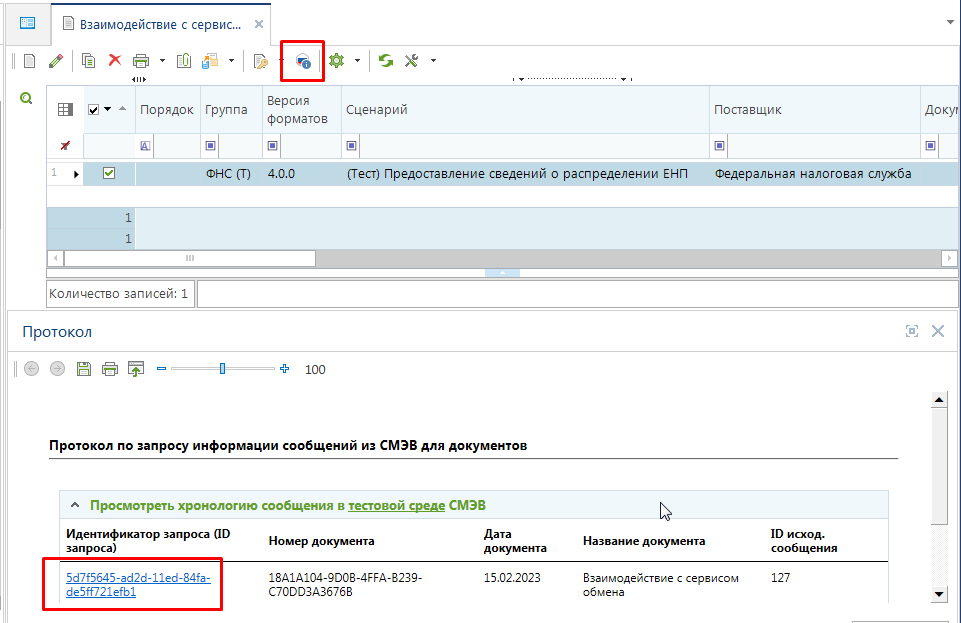
Task: Open dropdown arrow next to export icon
Action: [x=231, y=61]
